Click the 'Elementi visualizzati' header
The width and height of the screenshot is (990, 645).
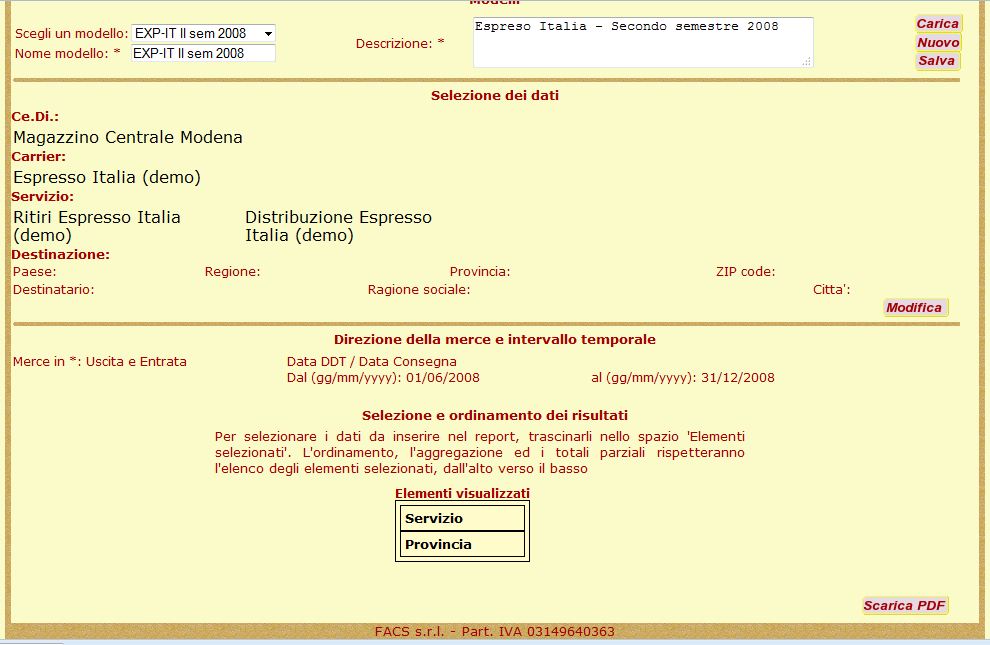coord(462,493)
